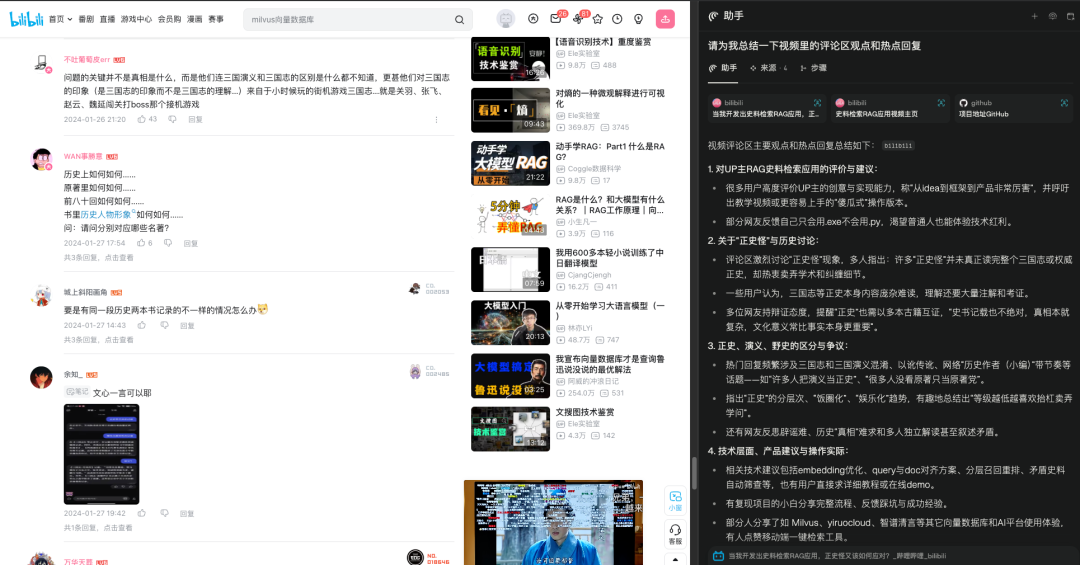The image size is (1080, 565).
Task: Open the user avatar in the header
Action: (x=506, y=19)
